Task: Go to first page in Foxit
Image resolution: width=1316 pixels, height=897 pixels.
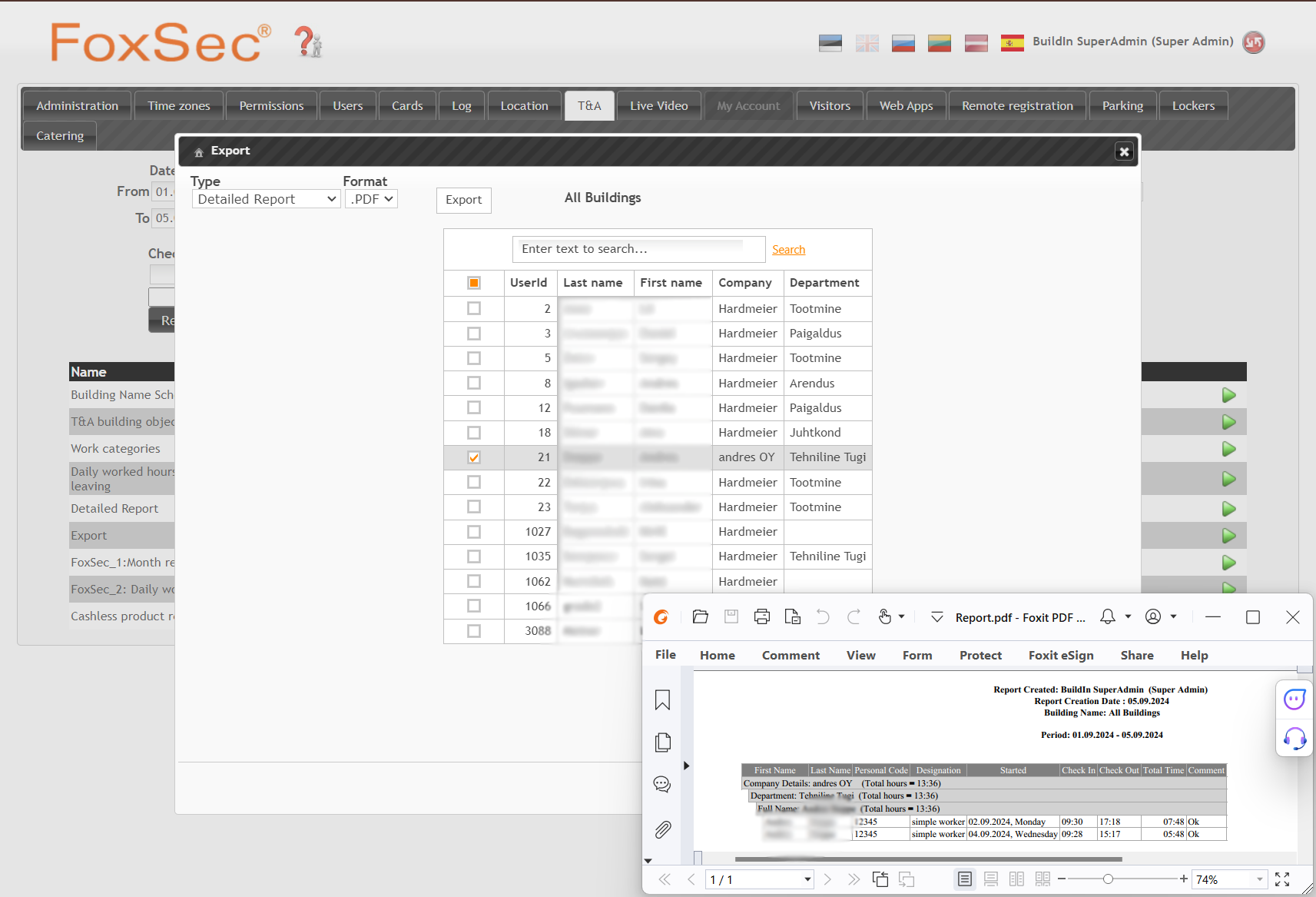Action: tap(665, 879)
